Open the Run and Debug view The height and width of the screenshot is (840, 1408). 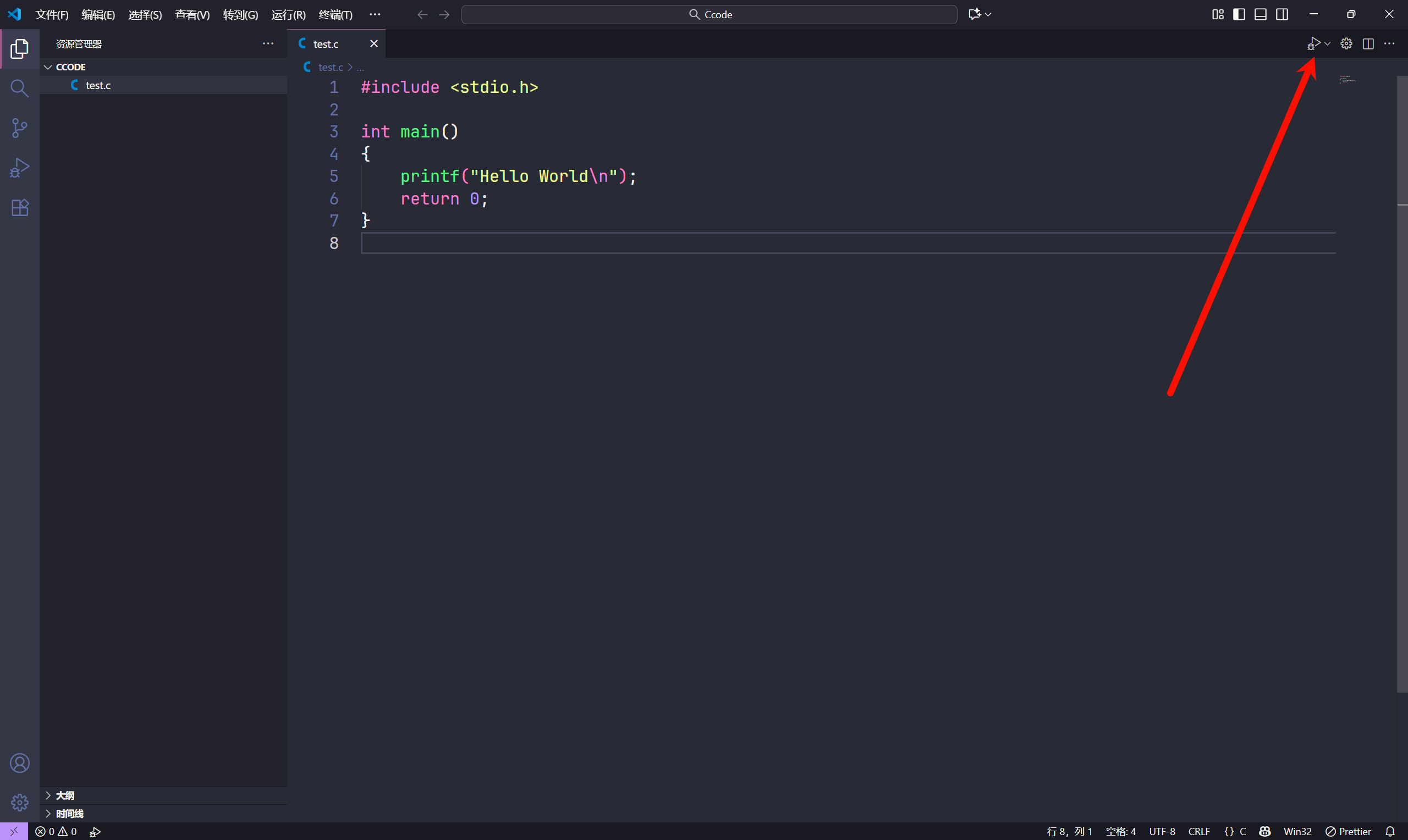click(x=19, y=168)
